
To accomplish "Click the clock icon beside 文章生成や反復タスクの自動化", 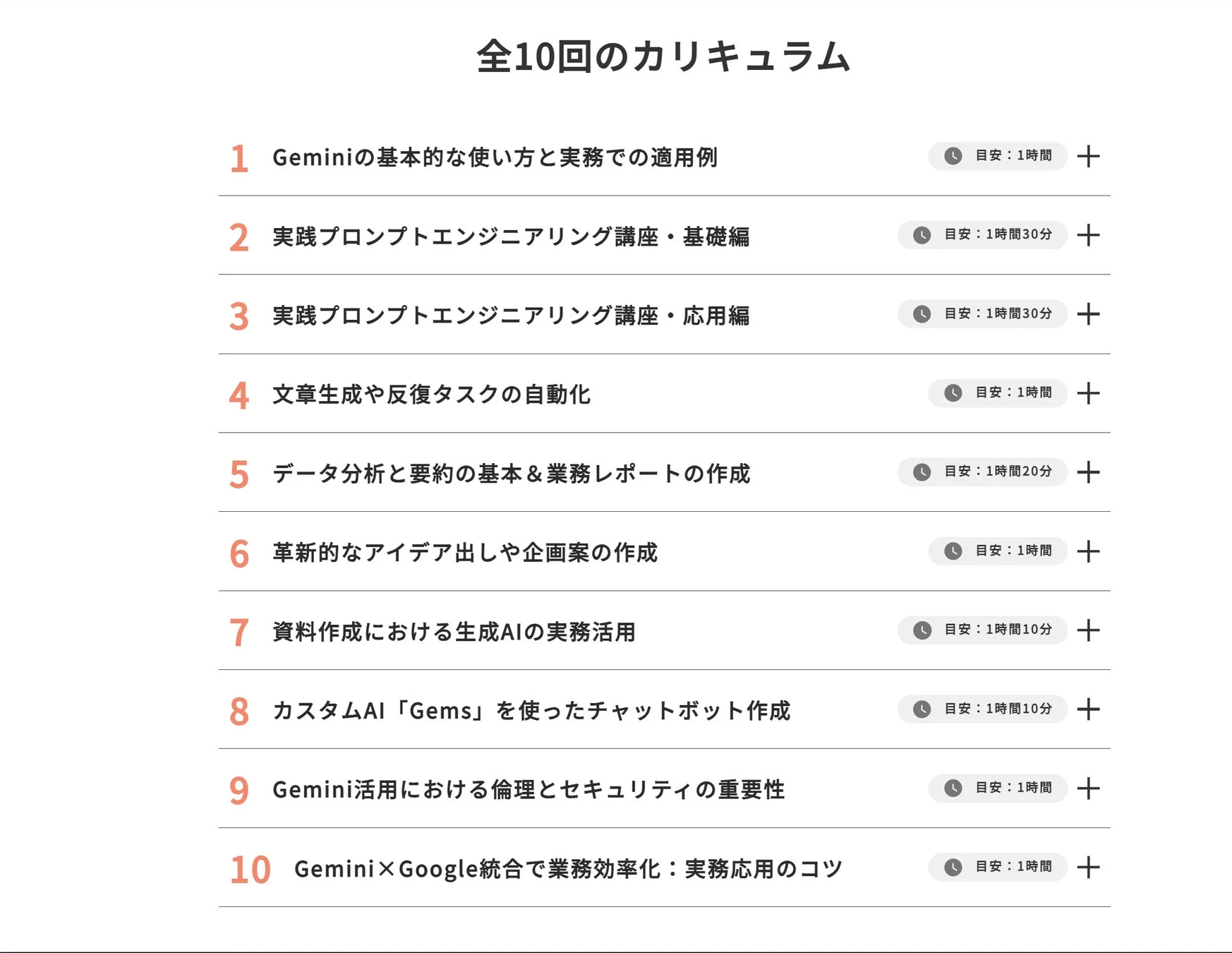I will 953,393.
